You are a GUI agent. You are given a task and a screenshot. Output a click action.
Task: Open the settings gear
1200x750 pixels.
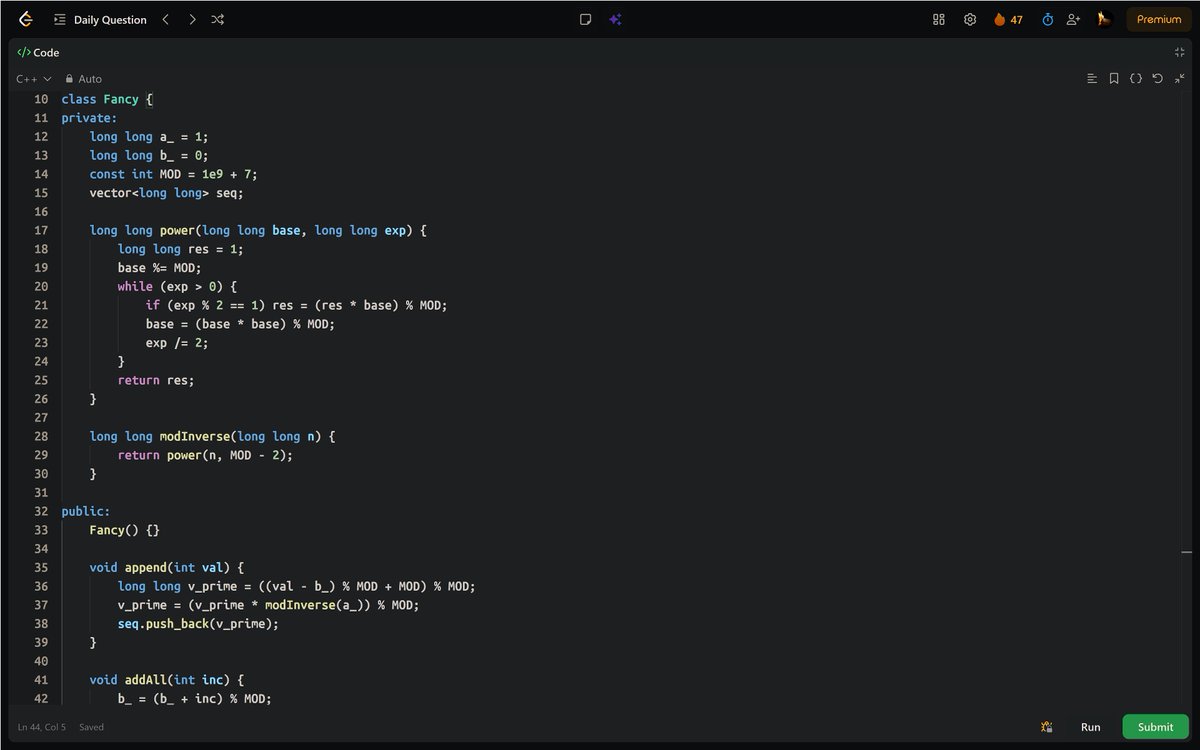(970, 19)
